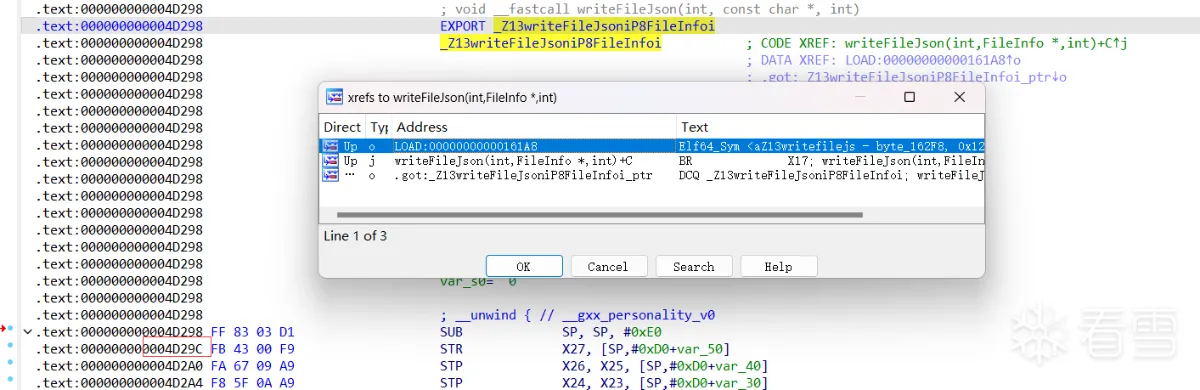Click the .got: Z13writeFileJsoniP8FileInfoi_ptr comment
Image resolution: width=1200 pixels, height=390 pixels.
(x=906, y=77)
